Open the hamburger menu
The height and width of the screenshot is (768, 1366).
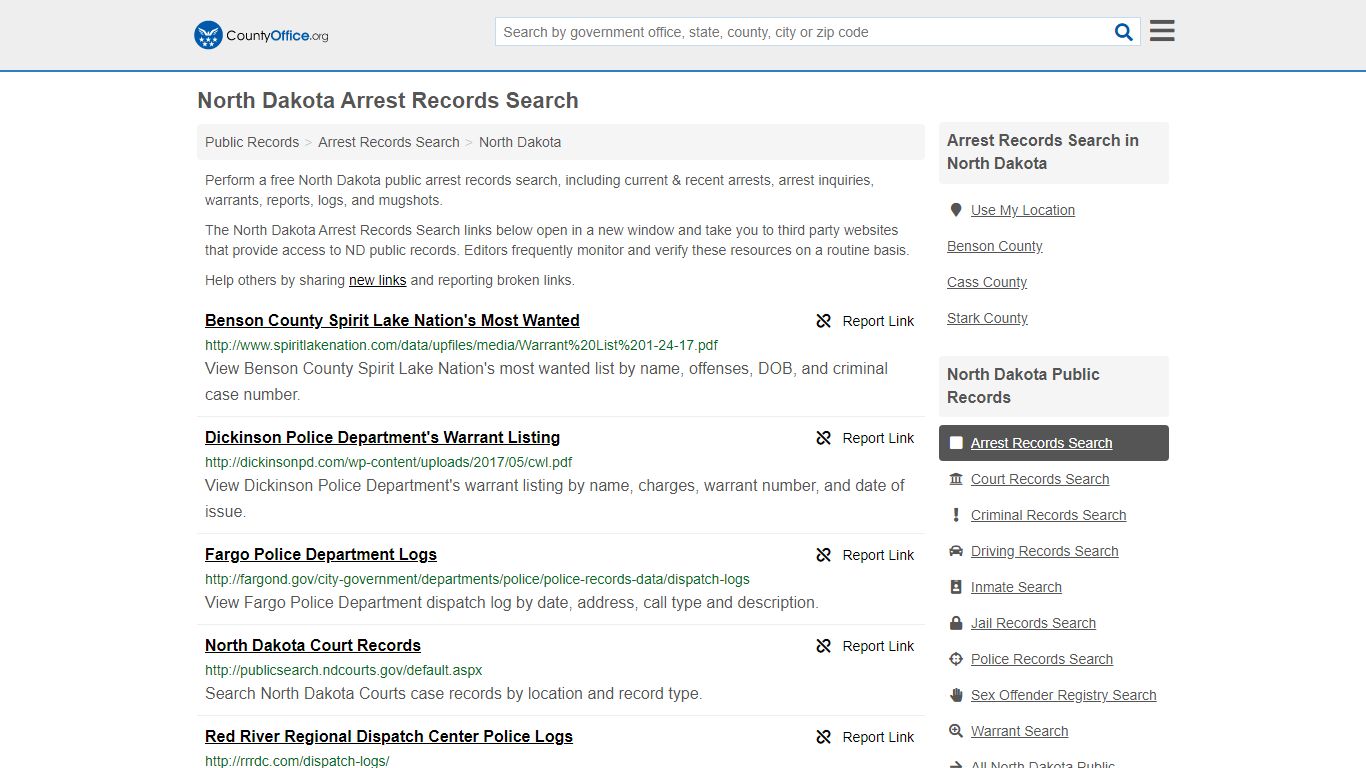(x=1162, y=31)
